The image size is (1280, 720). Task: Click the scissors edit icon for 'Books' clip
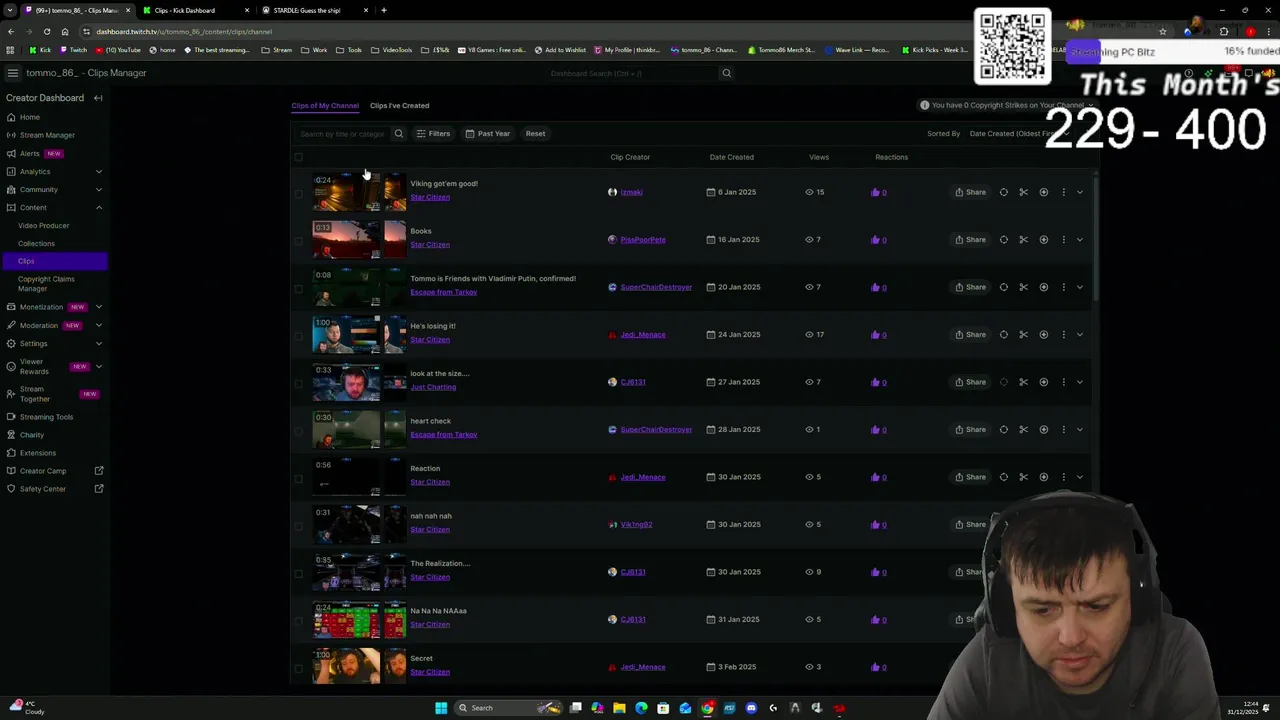point(1023,240)
